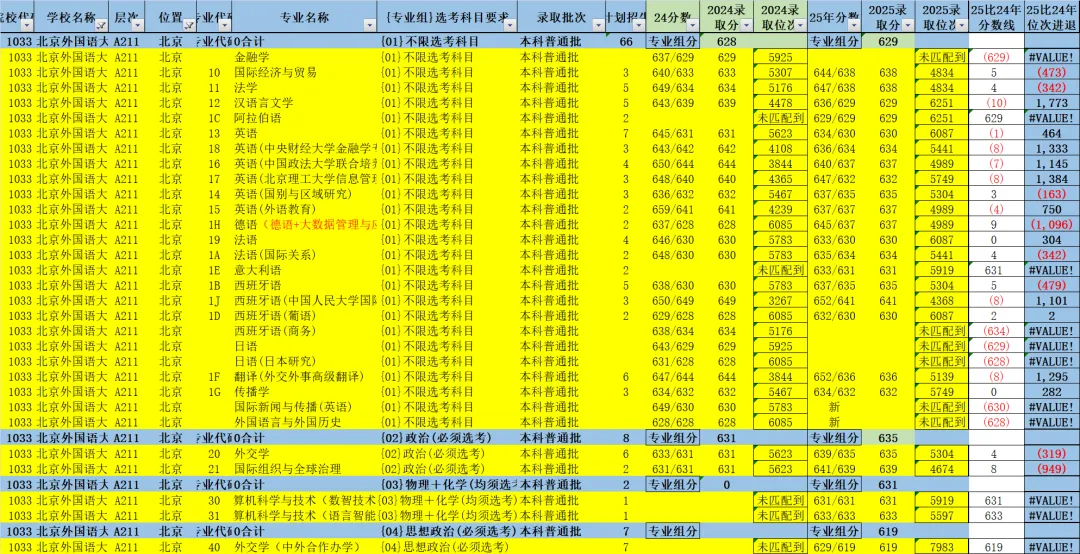Select the rank change cell 1,295
The height and width of the screenshot is (554, 1080).
tap(1051, 376)
